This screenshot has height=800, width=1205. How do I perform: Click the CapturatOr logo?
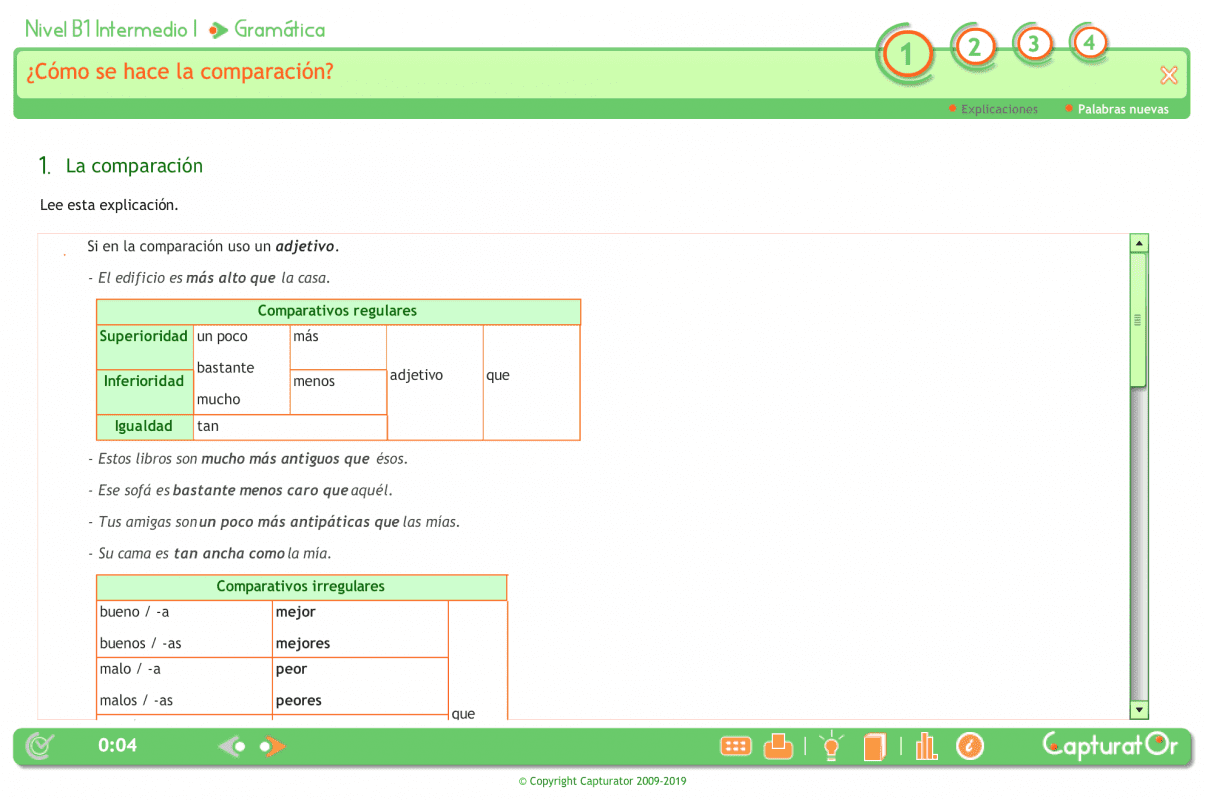[1110, 746]
